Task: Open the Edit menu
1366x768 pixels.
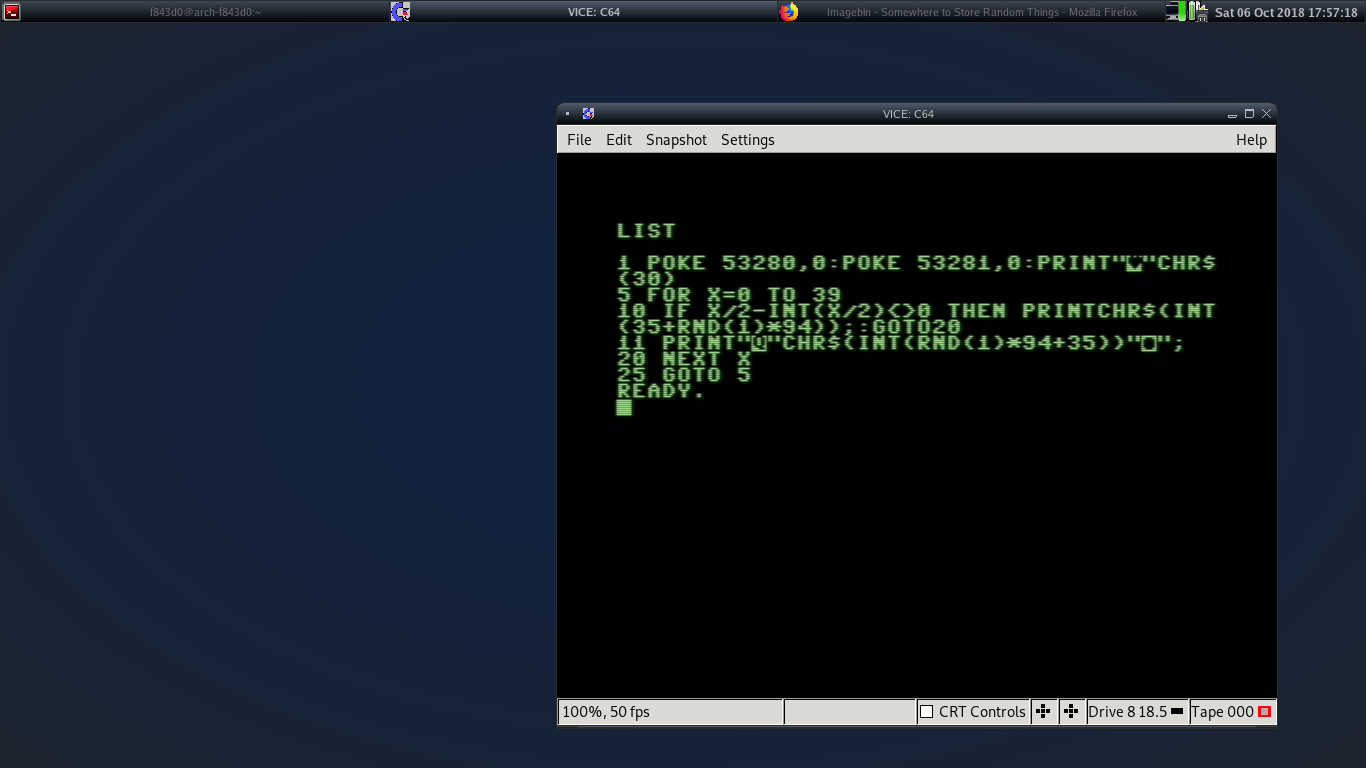Action: click(x=619, y=140)
